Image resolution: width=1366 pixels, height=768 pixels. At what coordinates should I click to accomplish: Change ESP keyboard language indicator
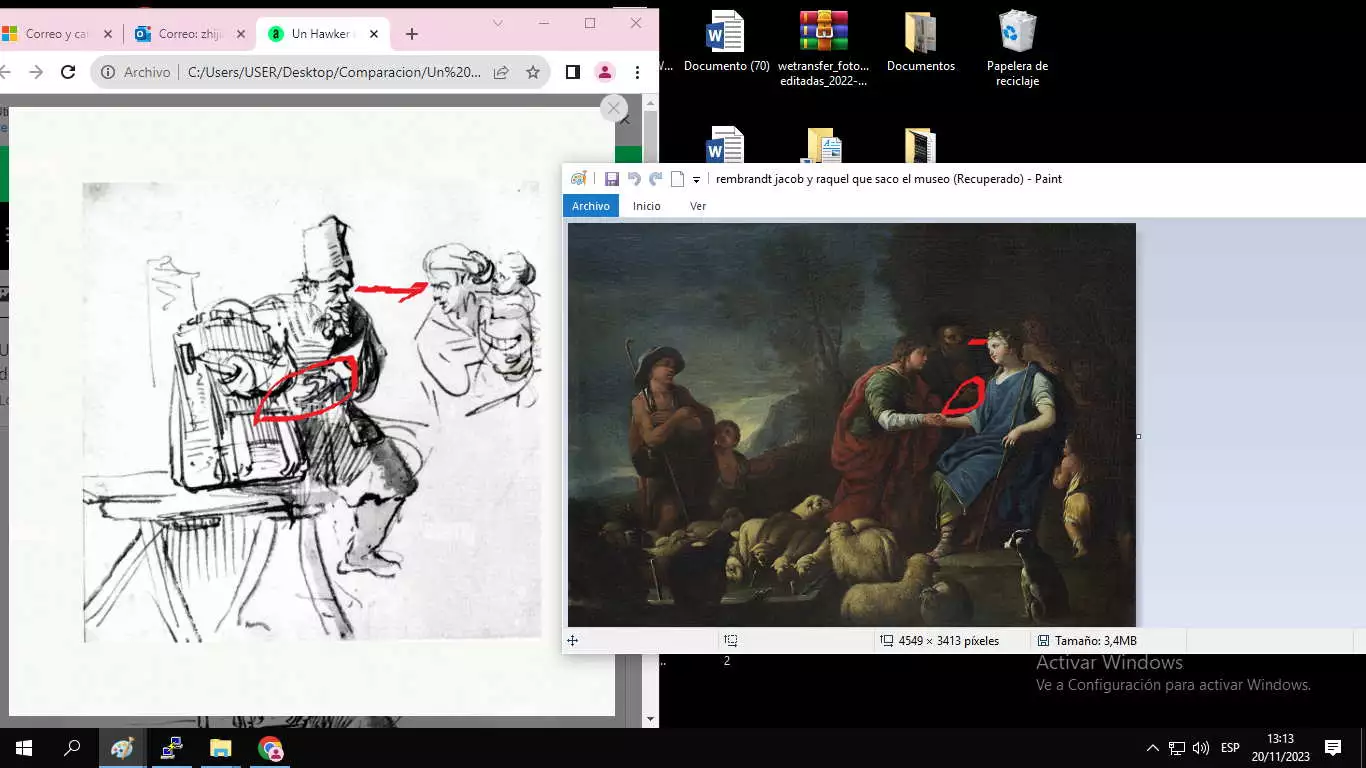coord(1230,748)
